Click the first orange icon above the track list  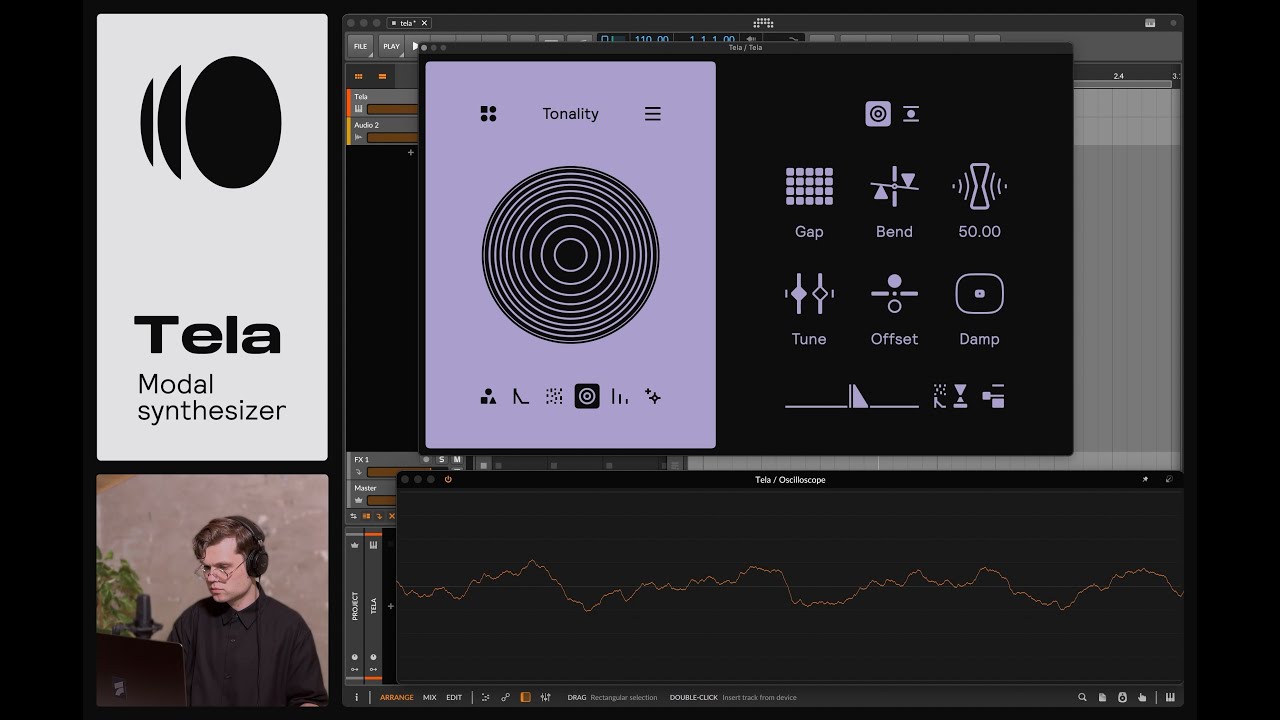[x=359, y=76]
